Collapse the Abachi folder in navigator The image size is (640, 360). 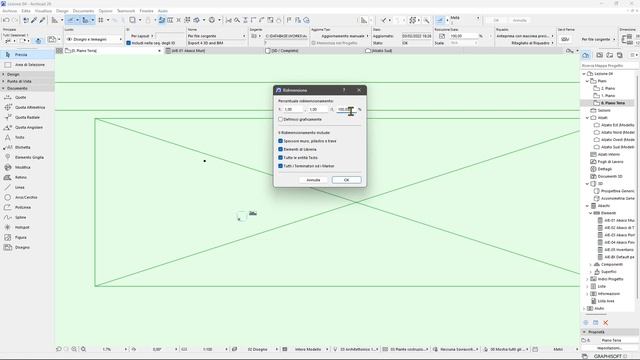click(x=588, y=206)
